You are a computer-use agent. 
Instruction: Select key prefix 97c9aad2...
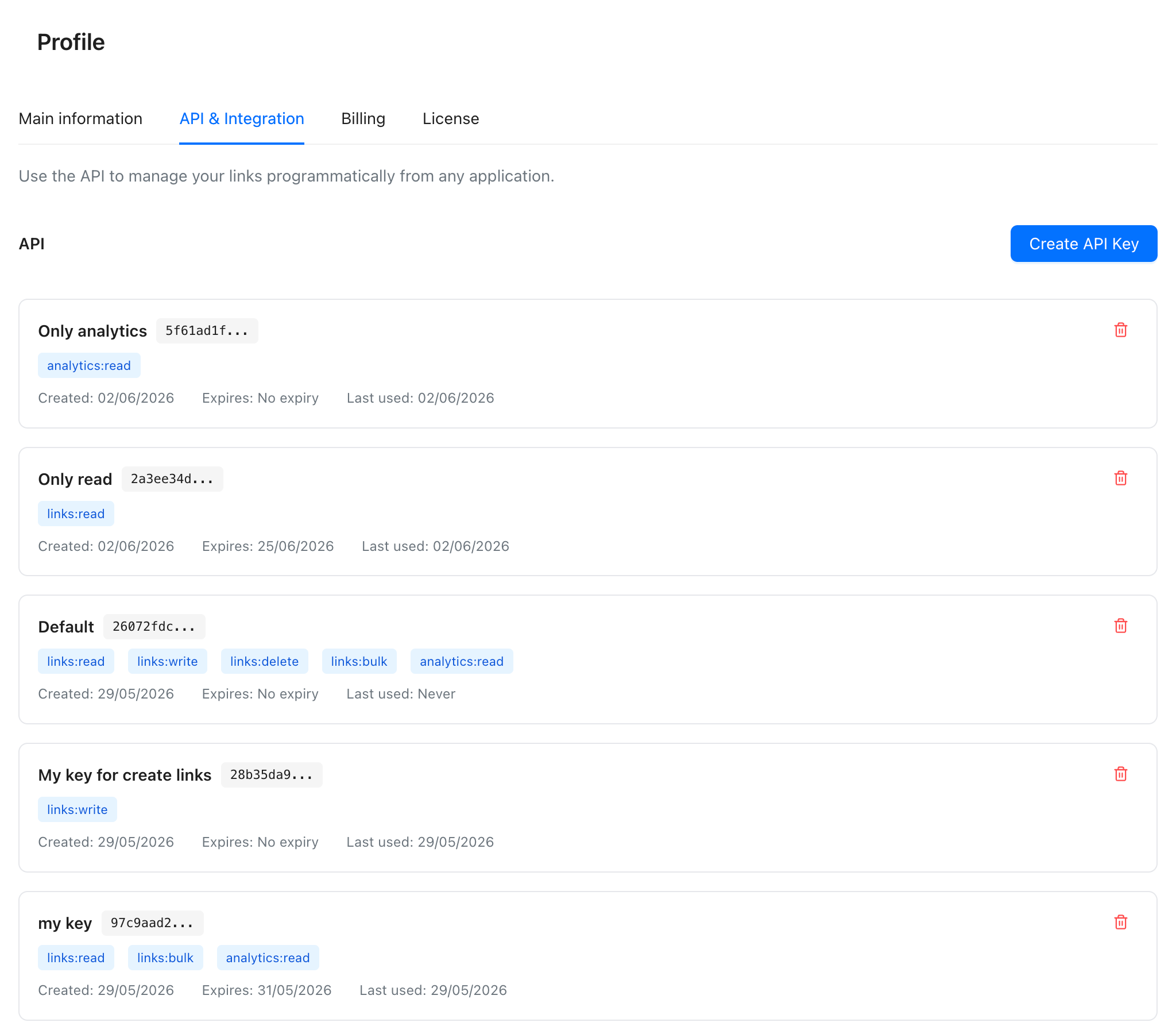point(153,923)
